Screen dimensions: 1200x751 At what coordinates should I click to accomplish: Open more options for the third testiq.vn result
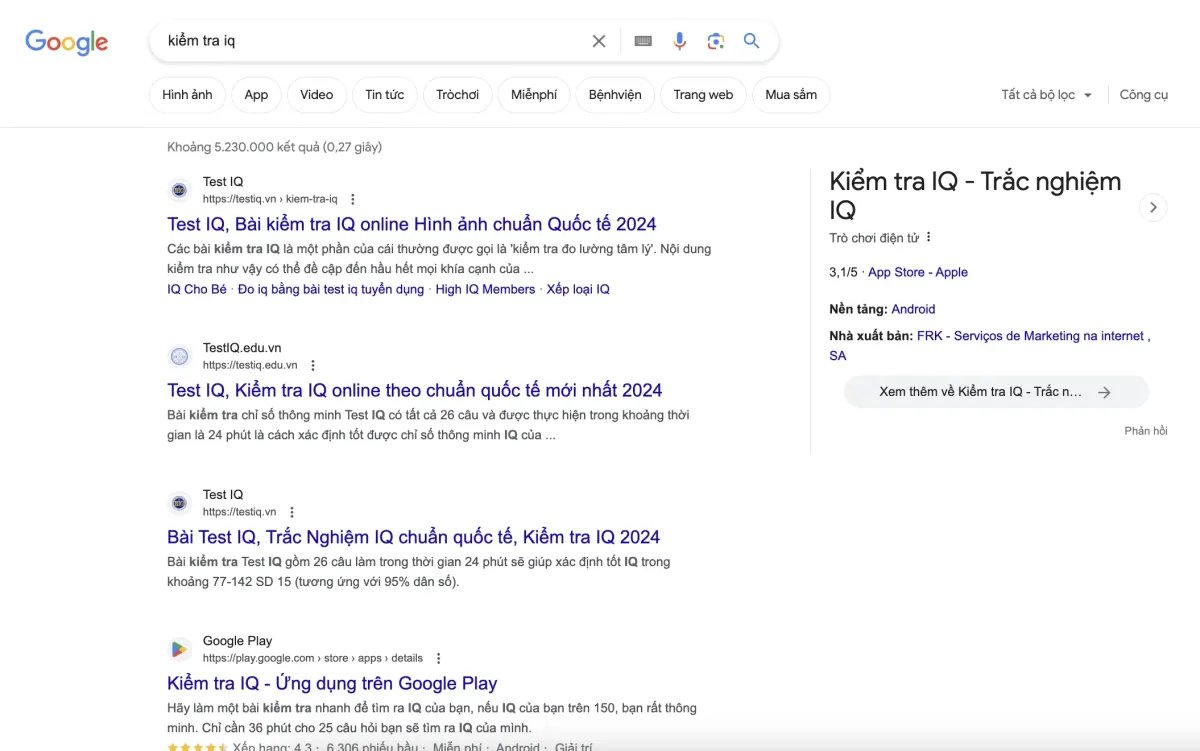pyautogui.click(x=291, y=511)
